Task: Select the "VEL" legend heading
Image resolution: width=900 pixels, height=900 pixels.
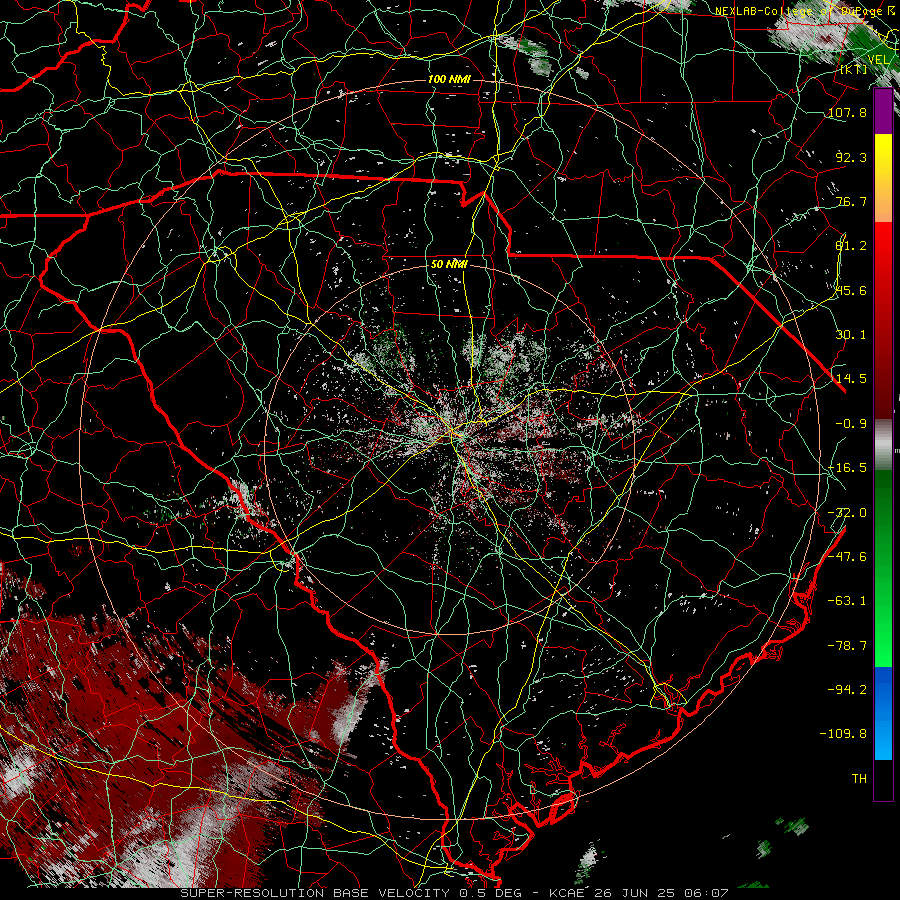Action: [x=879, y=60]
